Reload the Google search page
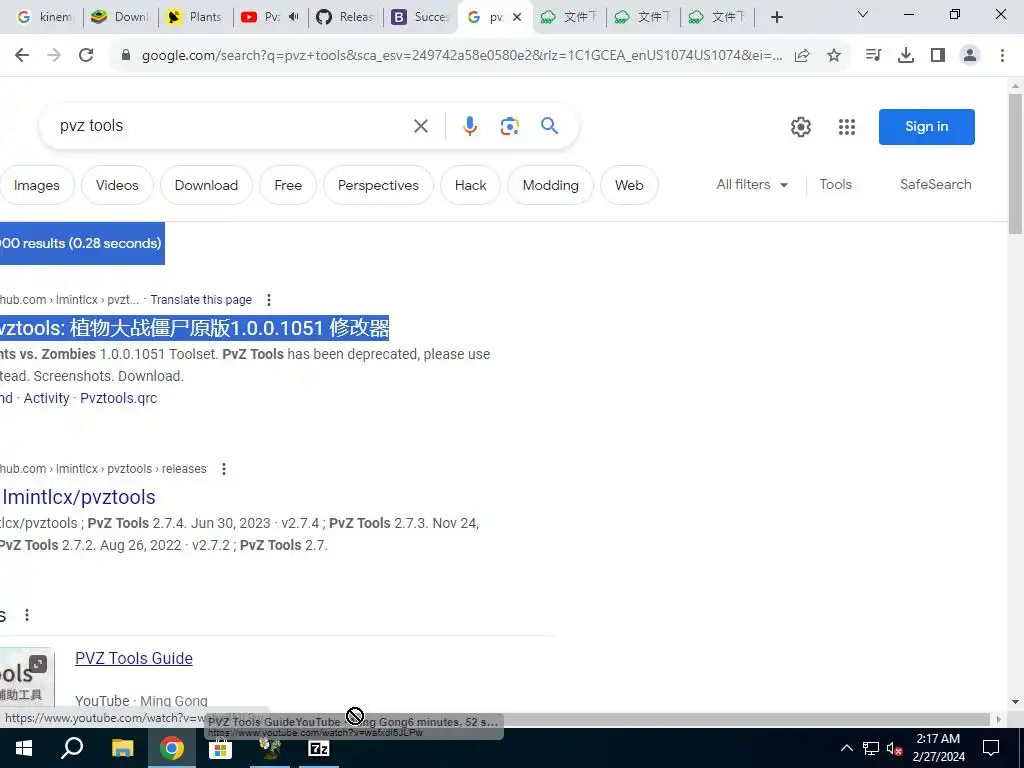The image size is (1024, 768). [86, 56]
